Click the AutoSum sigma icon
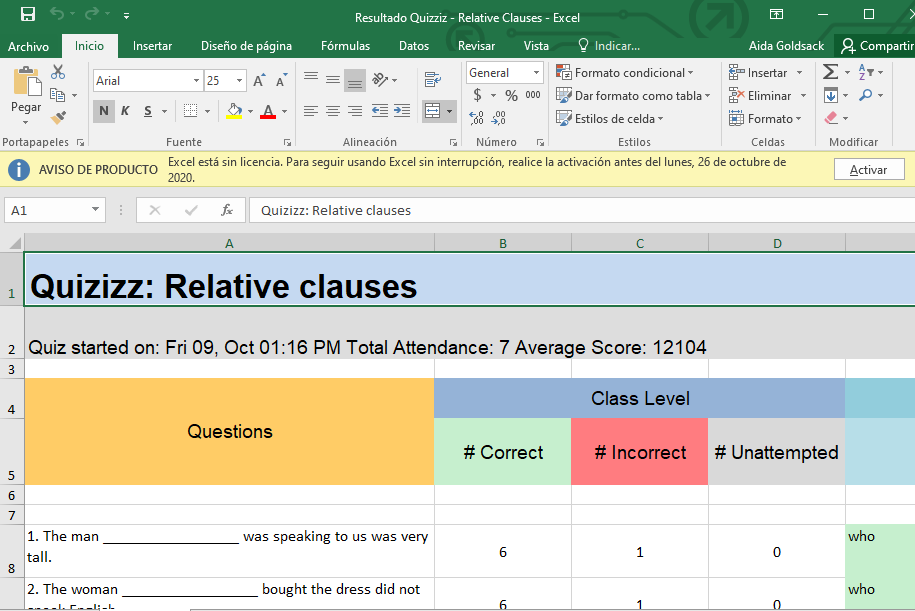The height and width of the screenshot is (611, 915). (830, 72)
